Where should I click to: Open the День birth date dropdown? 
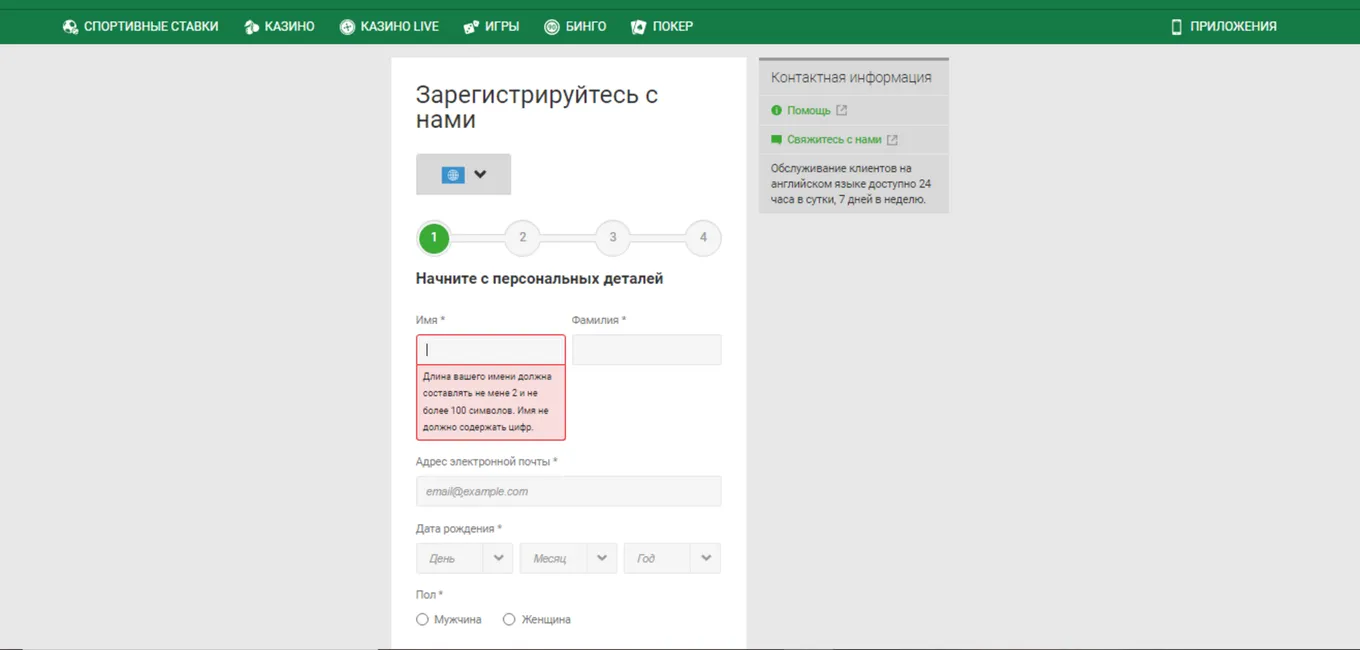click(x=464, y=558)
